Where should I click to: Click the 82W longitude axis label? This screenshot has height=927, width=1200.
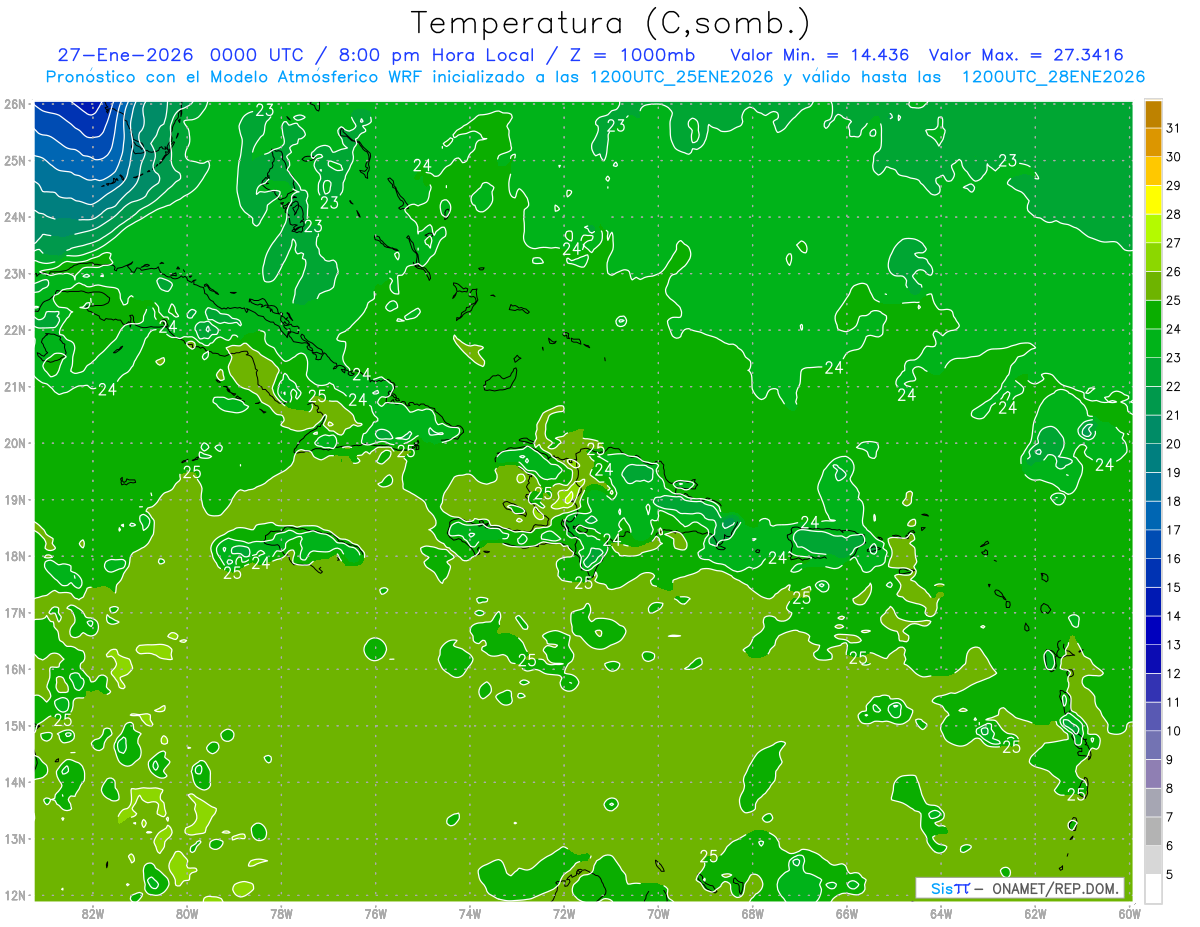tap(93, 913)
